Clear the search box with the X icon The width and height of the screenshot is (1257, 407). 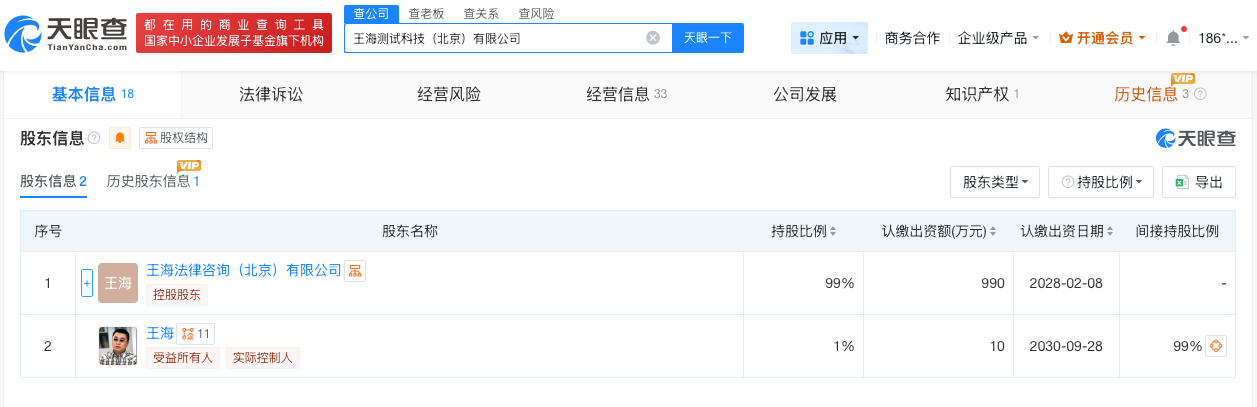(653, 38)
